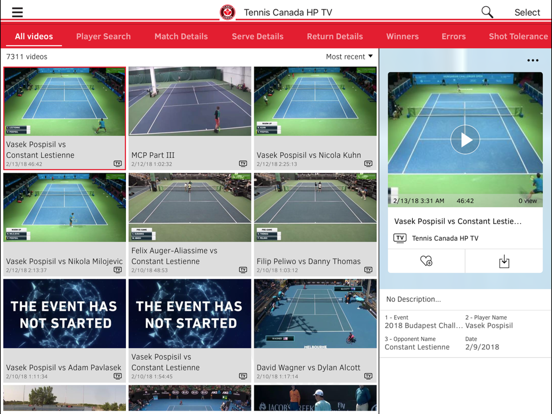Select David Wagner vs Dylan Alcott thumbnail
This screenshot has height=414, width=552.
click(315, 314)
